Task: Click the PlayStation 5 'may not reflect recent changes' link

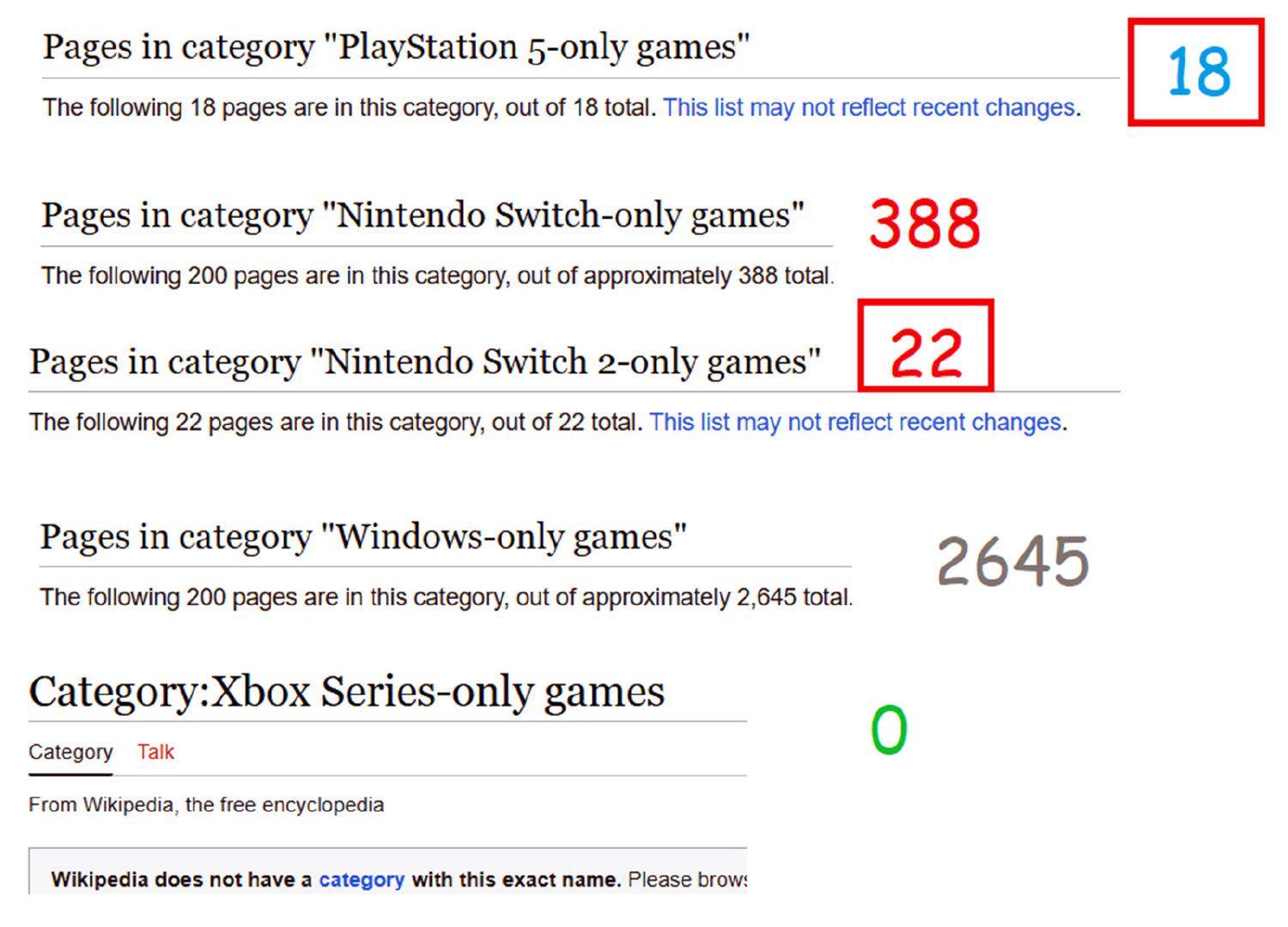Action: click(x=868, y=108)
